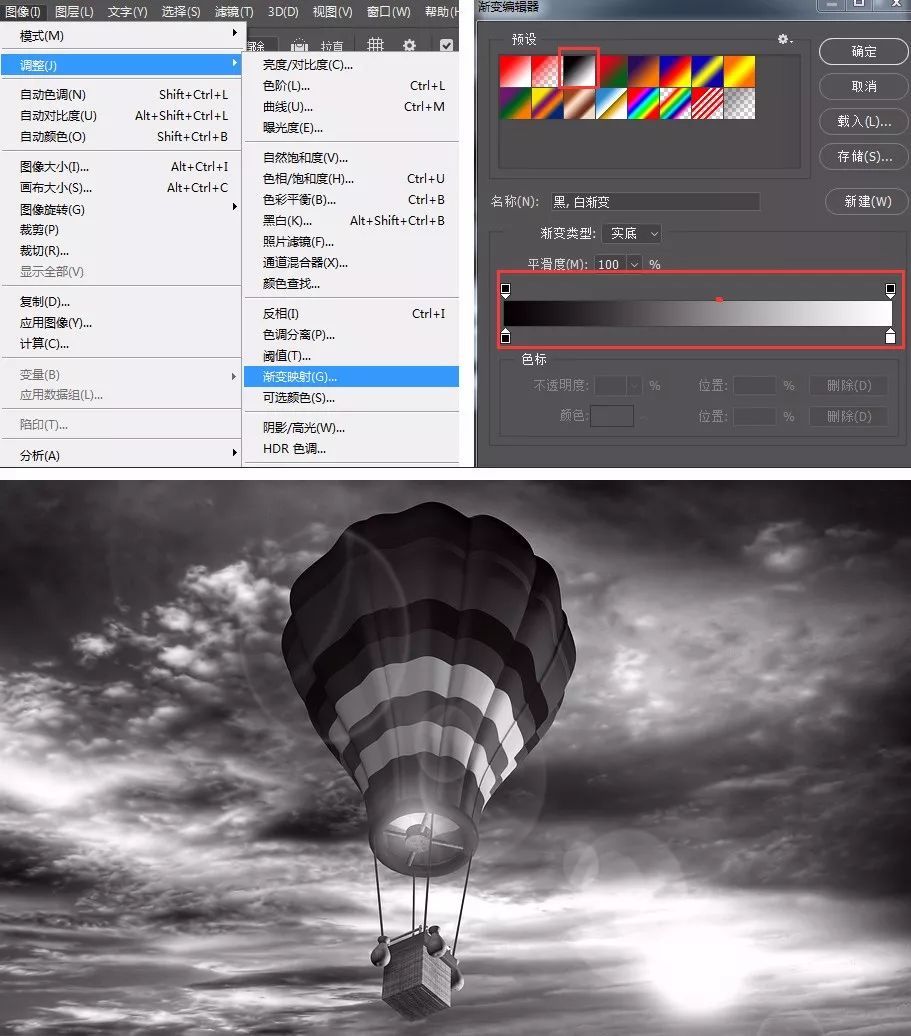Open the 渐变类型 实底 dropdown
Image resolution: width=911 pixels, height=1036 pixels.
(632, 233)
